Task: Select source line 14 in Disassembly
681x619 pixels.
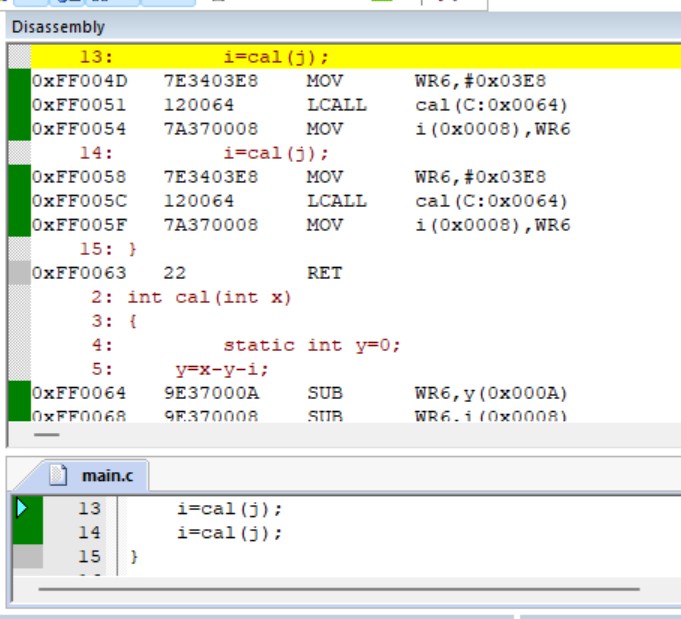Action: [356, 153]
